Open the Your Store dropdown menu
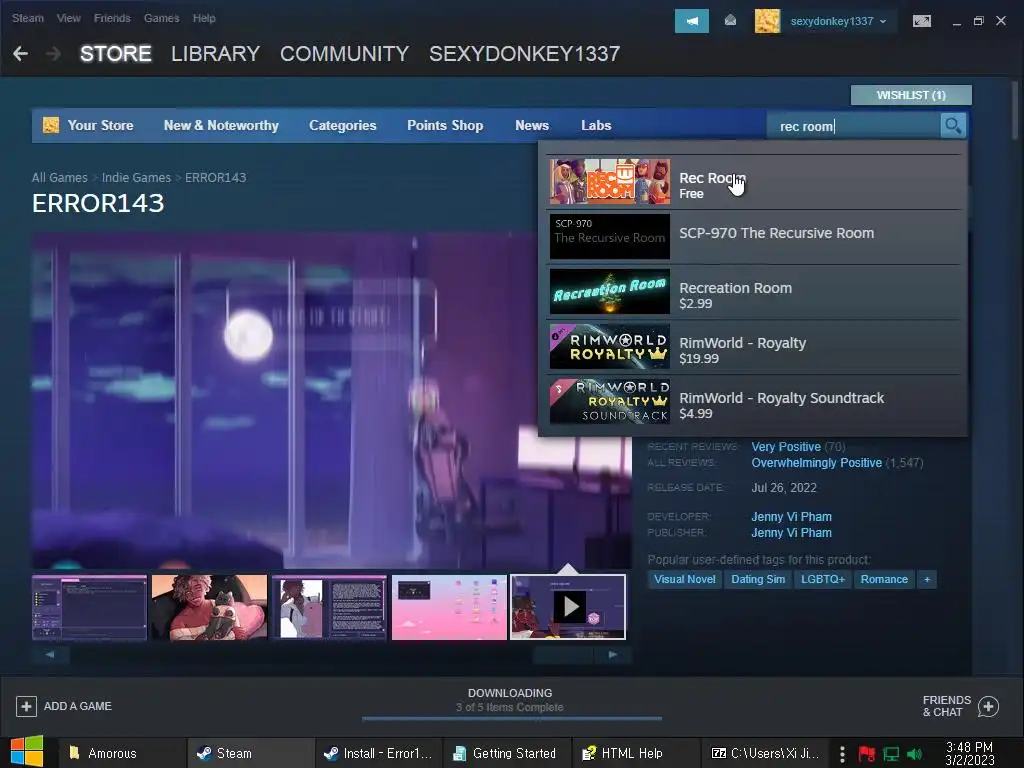 click(x=100, y=125)
